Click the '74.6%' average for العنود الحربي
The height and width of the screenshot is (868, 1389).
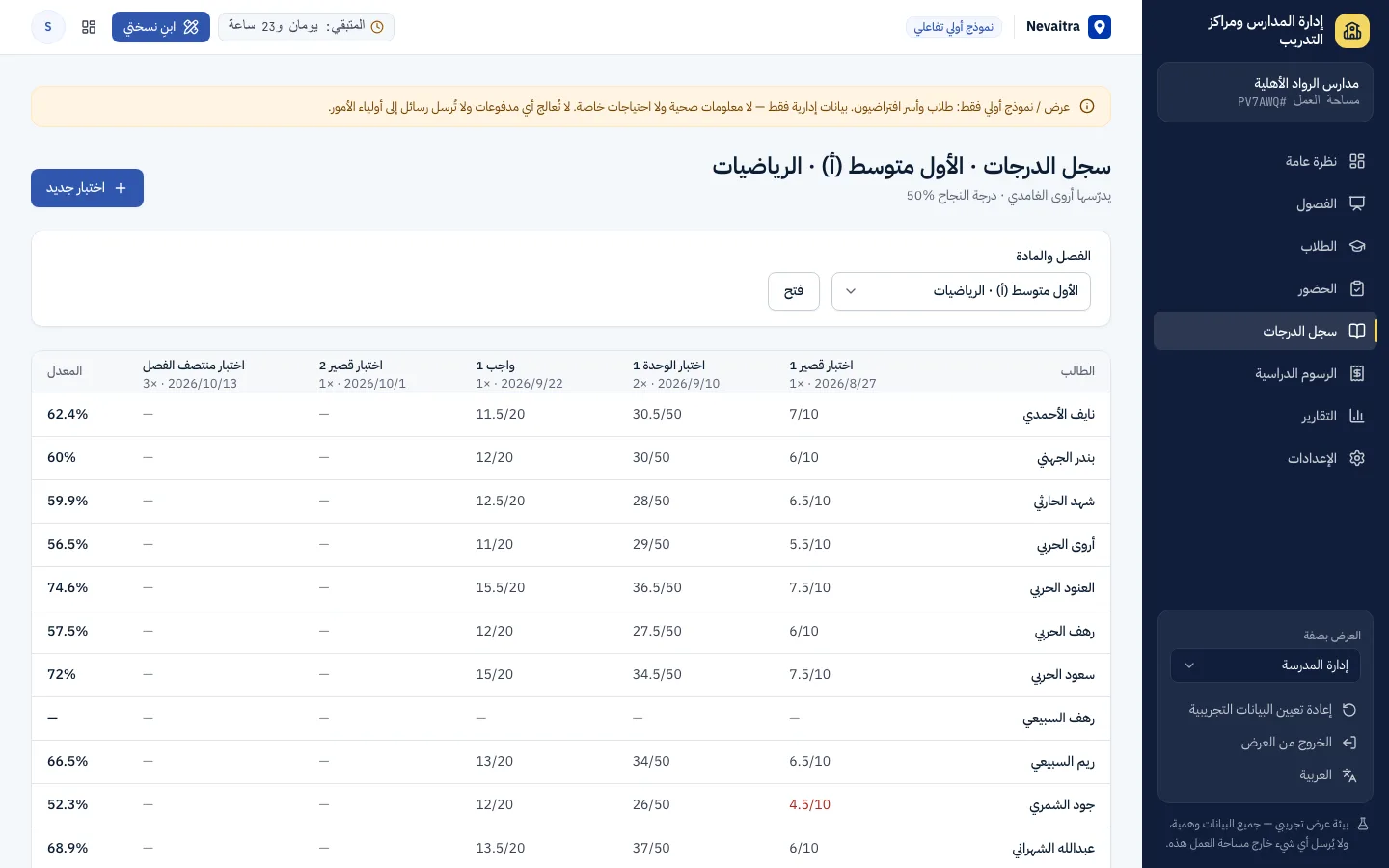pos(68,587)
